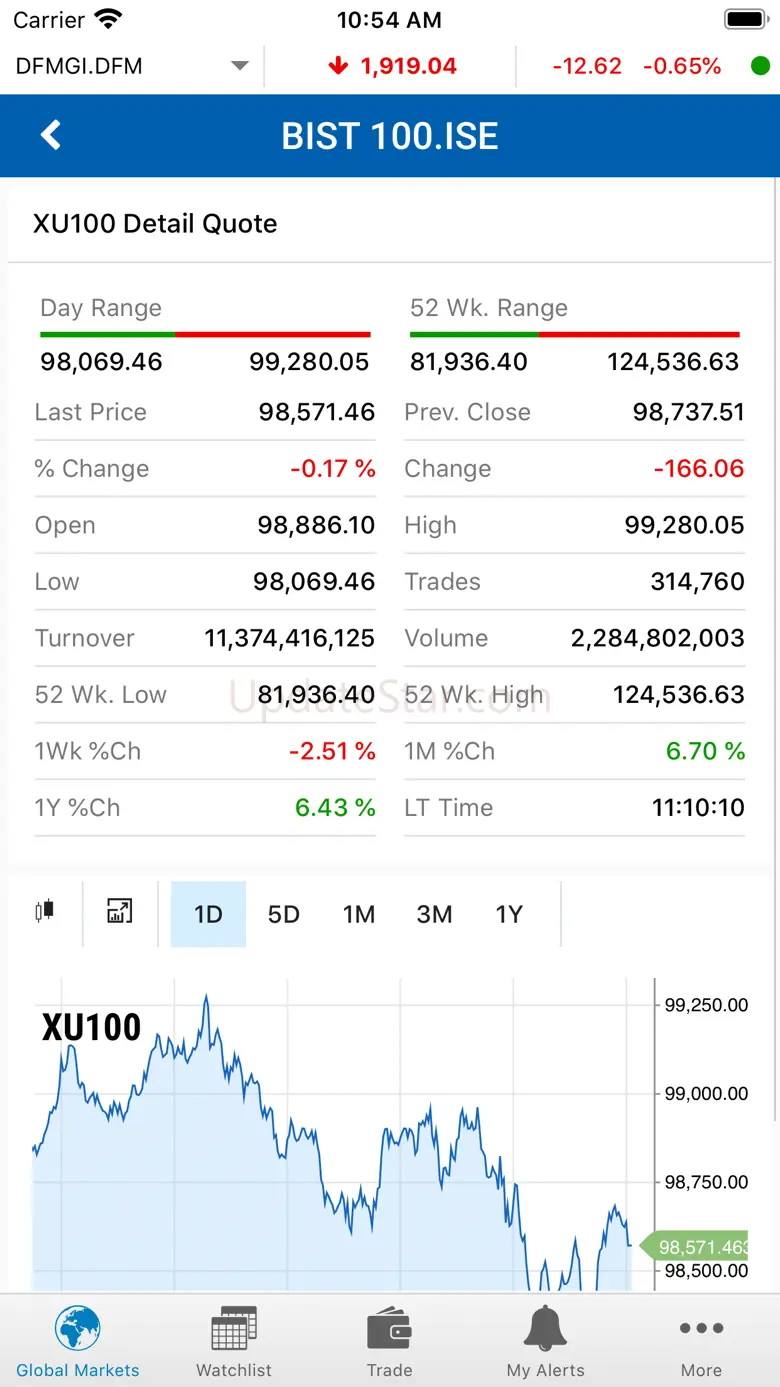Open the Trade wallet icon

tap(389, 1330)
